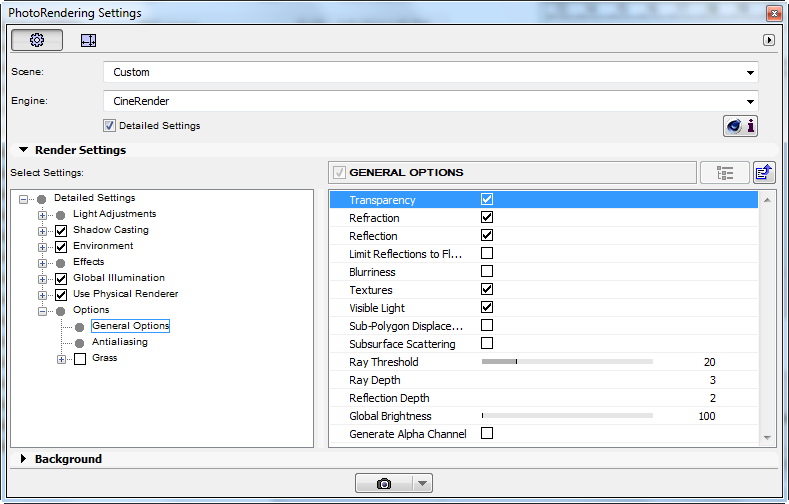This screenshot has height=504, width=789.
Task: Toggle the Refraction checkbox
Action: point(487,217)
